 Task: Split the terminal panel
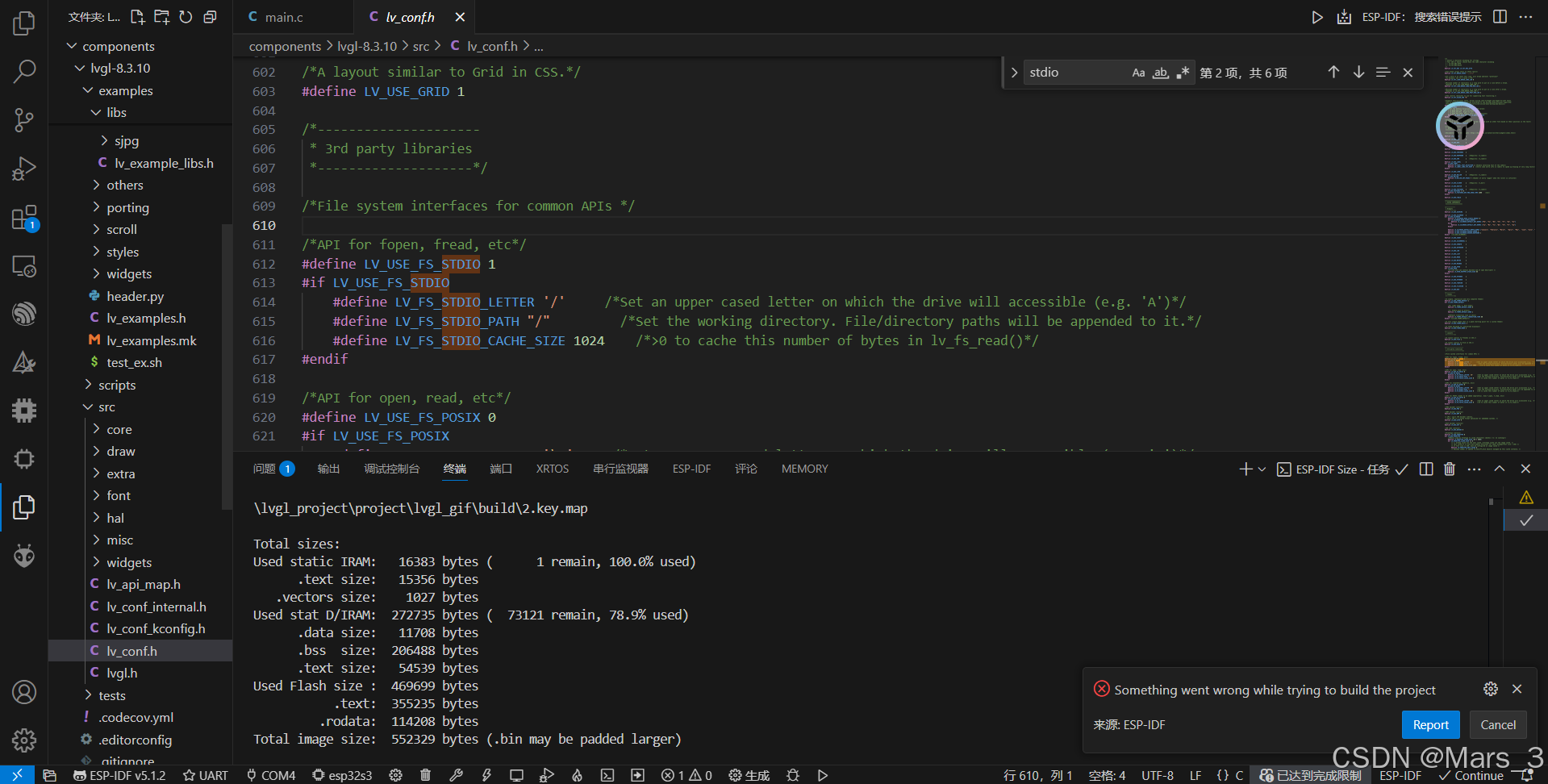[x=1426, y=469]
